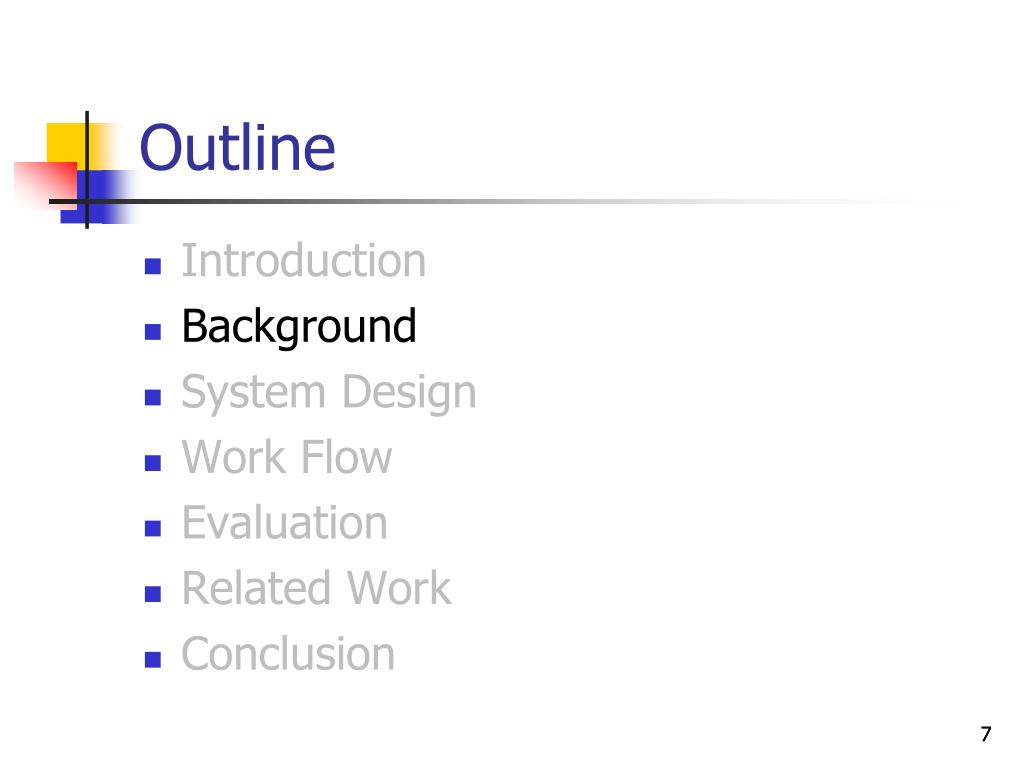
Task: Select the bullet next to System Design
Action: pos(153,397)
